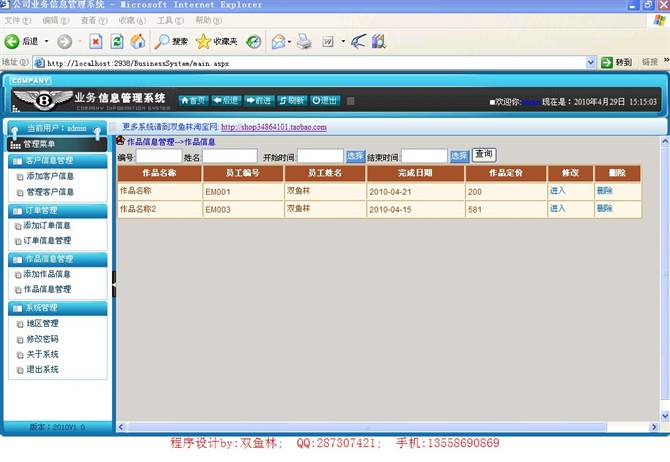Open the Edit button dropdown arrow
Viewport: 670px width, 462px height.
(x=343, y=41)
